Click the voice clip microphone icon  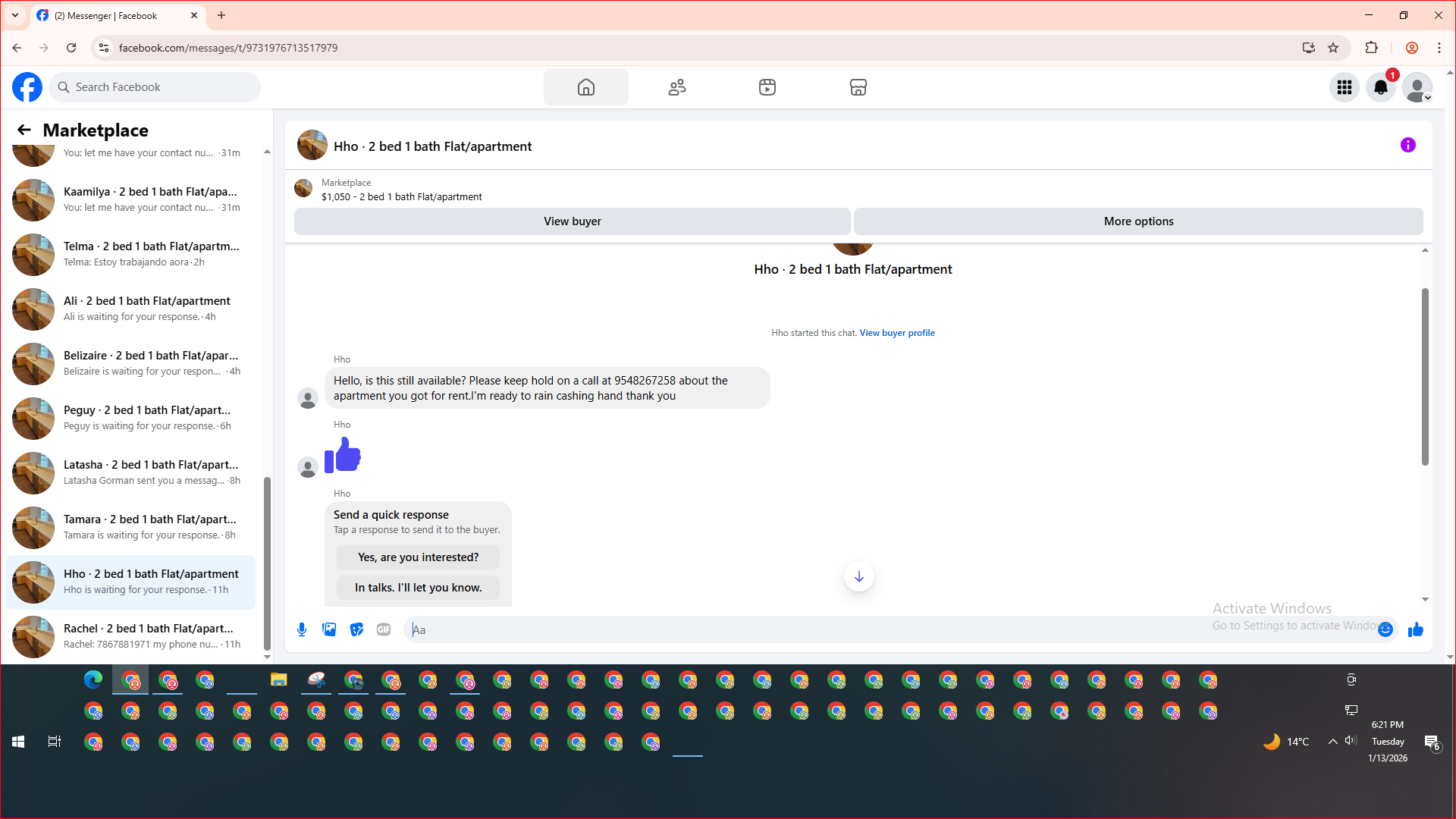[x=302, y=629]
